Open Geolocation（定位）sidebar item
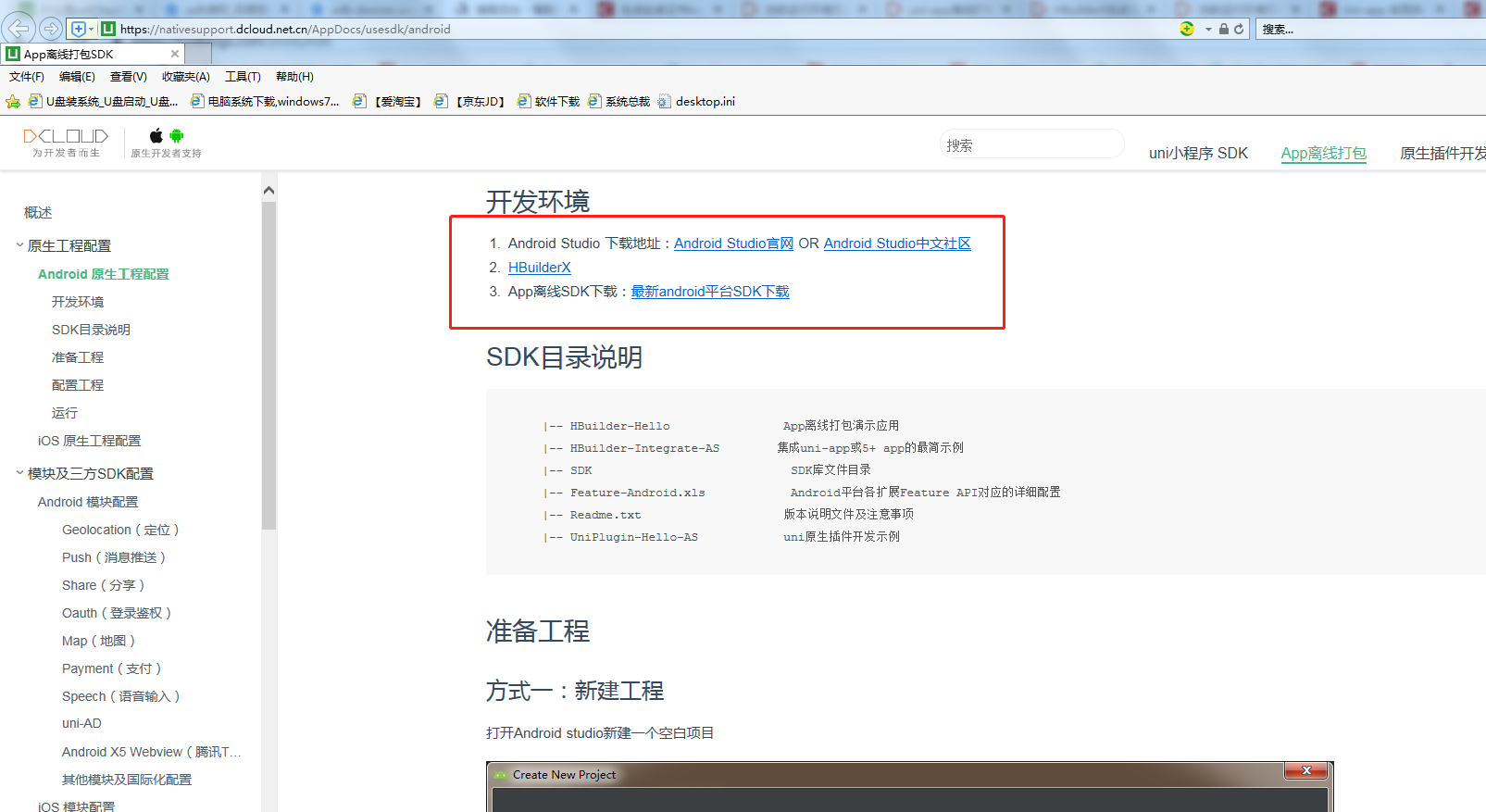The height and width of the screenshot is (812, 1486). (x=120, y=530)
